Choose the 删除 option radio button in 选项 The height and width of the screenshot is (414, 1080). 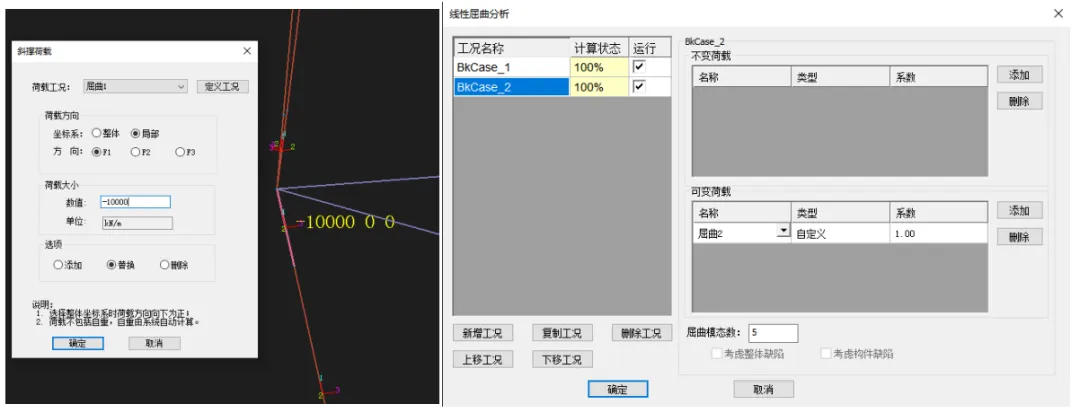pyautogui.click(x=163, y=265)
